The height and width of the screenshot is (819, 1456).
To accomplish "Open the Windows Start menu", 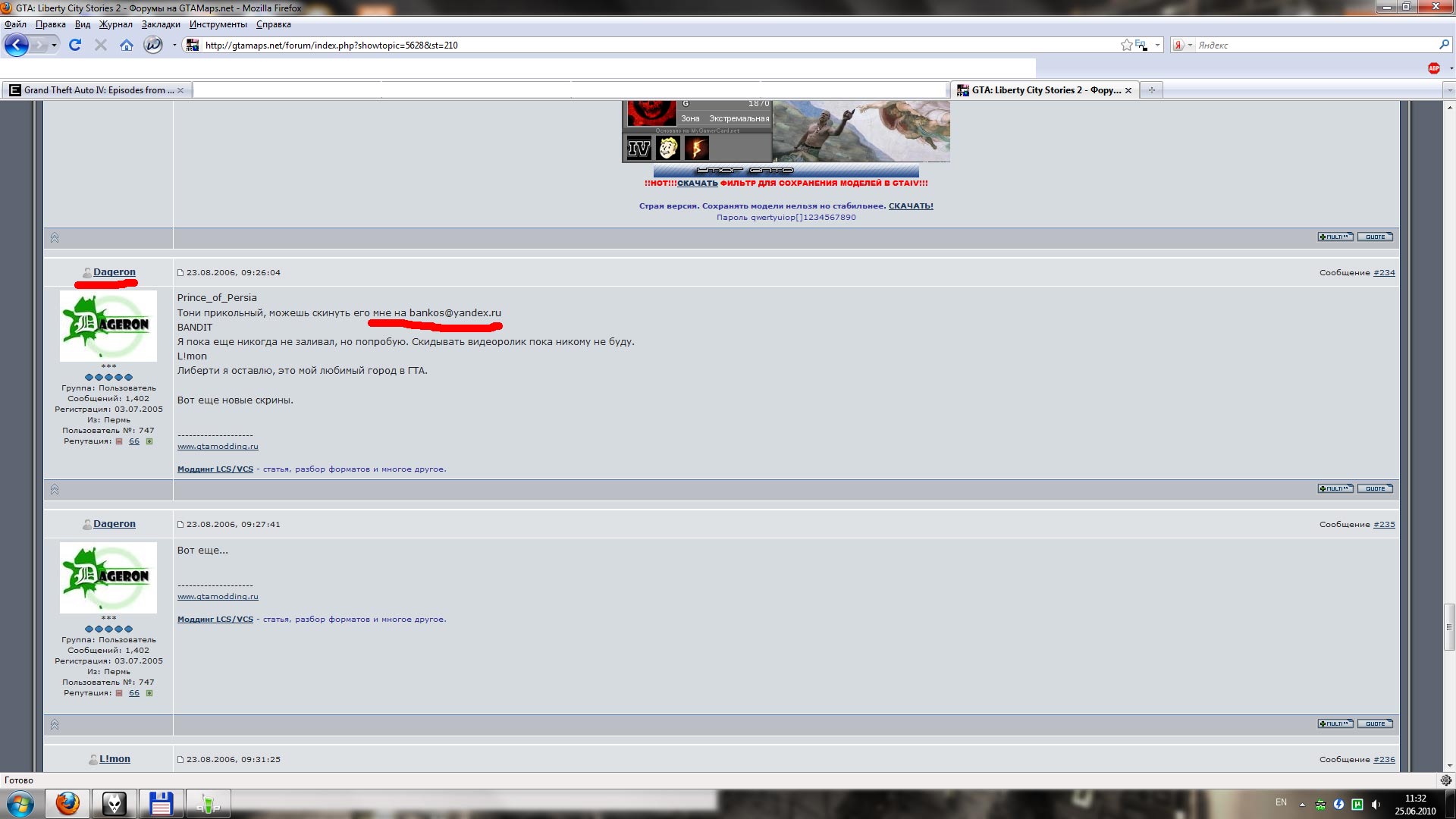I will [x=20, y=804].
